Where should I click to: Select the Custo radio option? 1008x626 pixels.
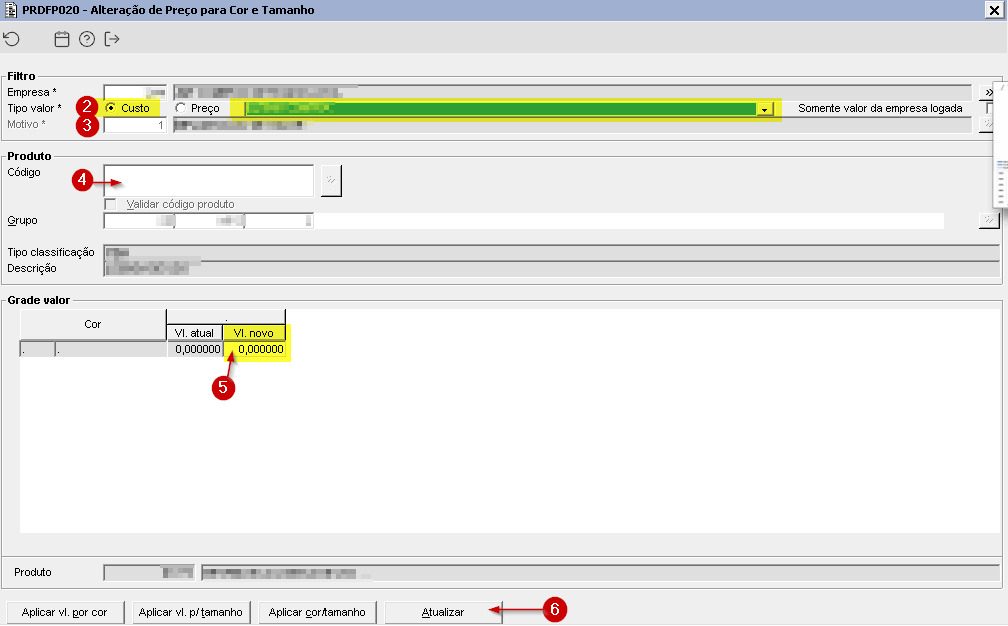click(111, 108)
